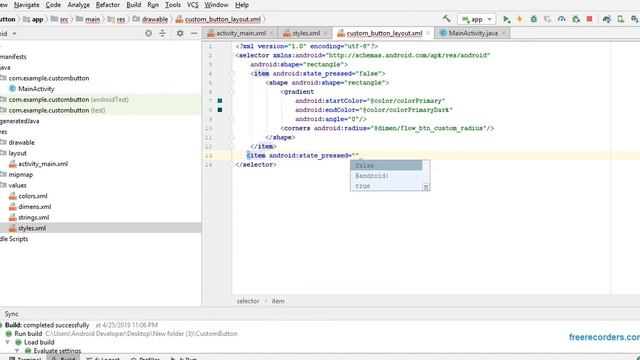This screenshot has width=640, height=360.
Task: Open the Code menu
Action: [53, 5]
